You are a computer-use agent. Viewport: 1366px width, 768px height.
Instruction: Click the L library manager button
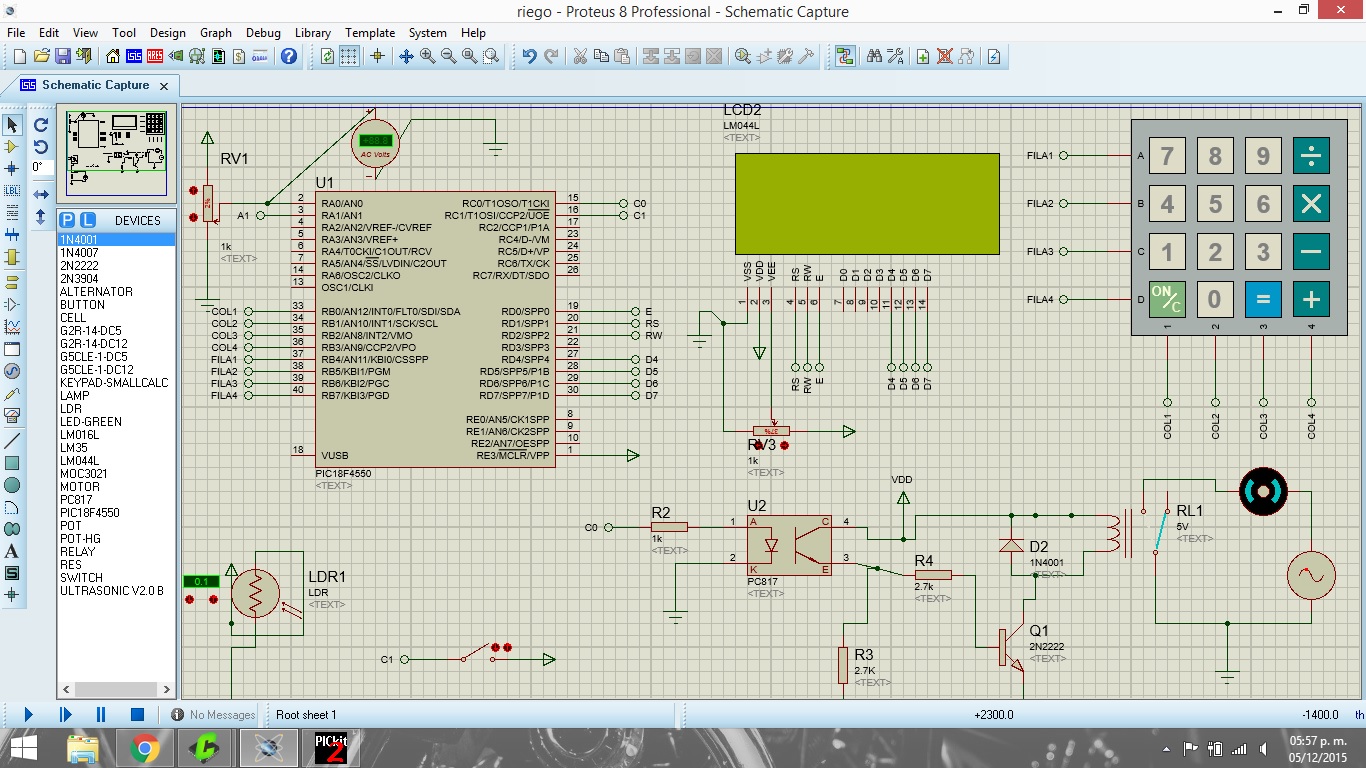[x=87, y=220]
